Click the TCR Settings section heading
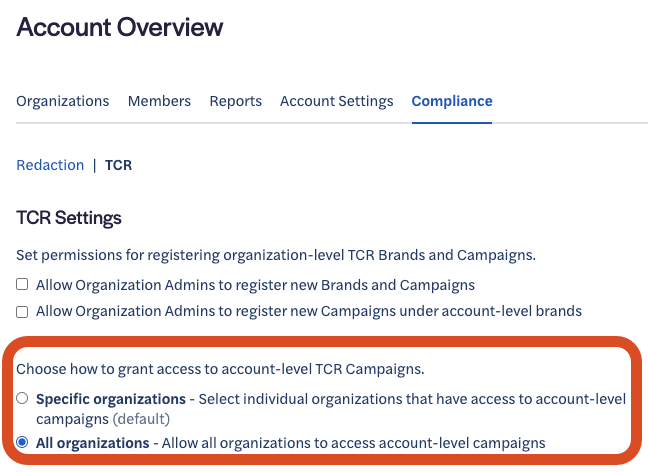 pos(69,218)
